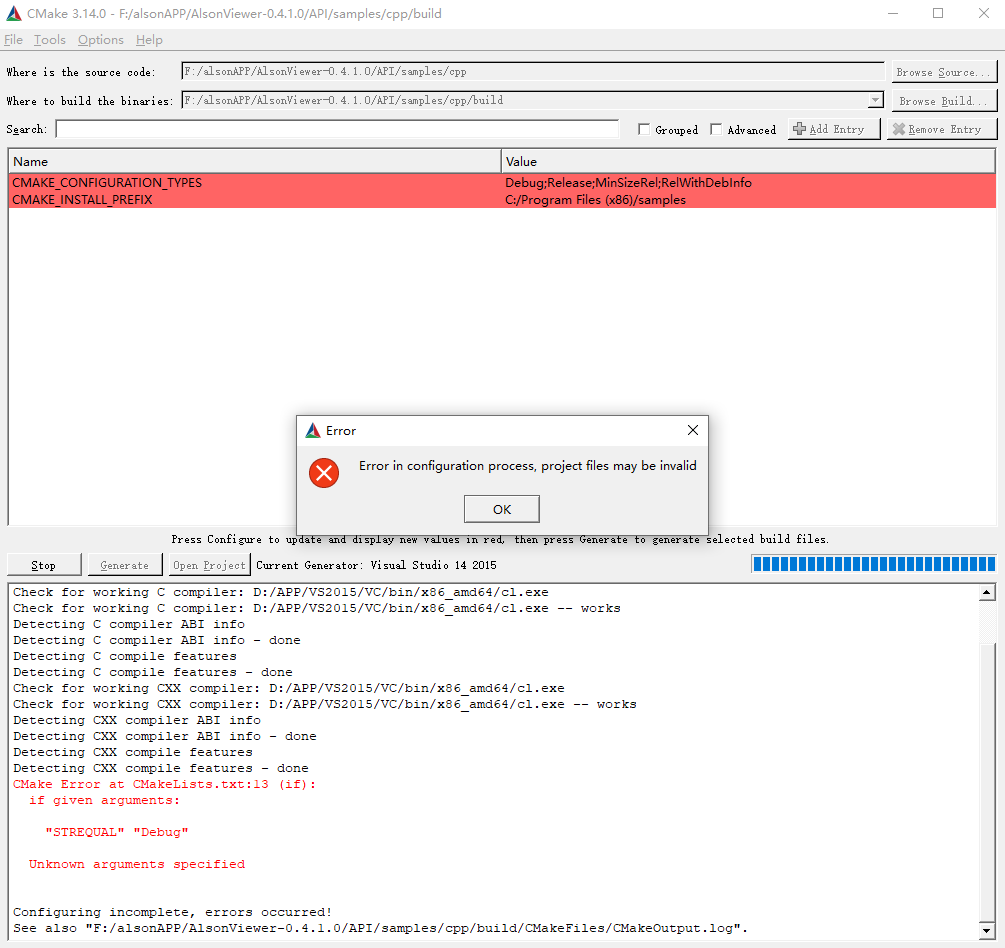Enable the Grouped checkbox
The width and height of the screenshot is (1005, 948).
click(x=645, y=130)
